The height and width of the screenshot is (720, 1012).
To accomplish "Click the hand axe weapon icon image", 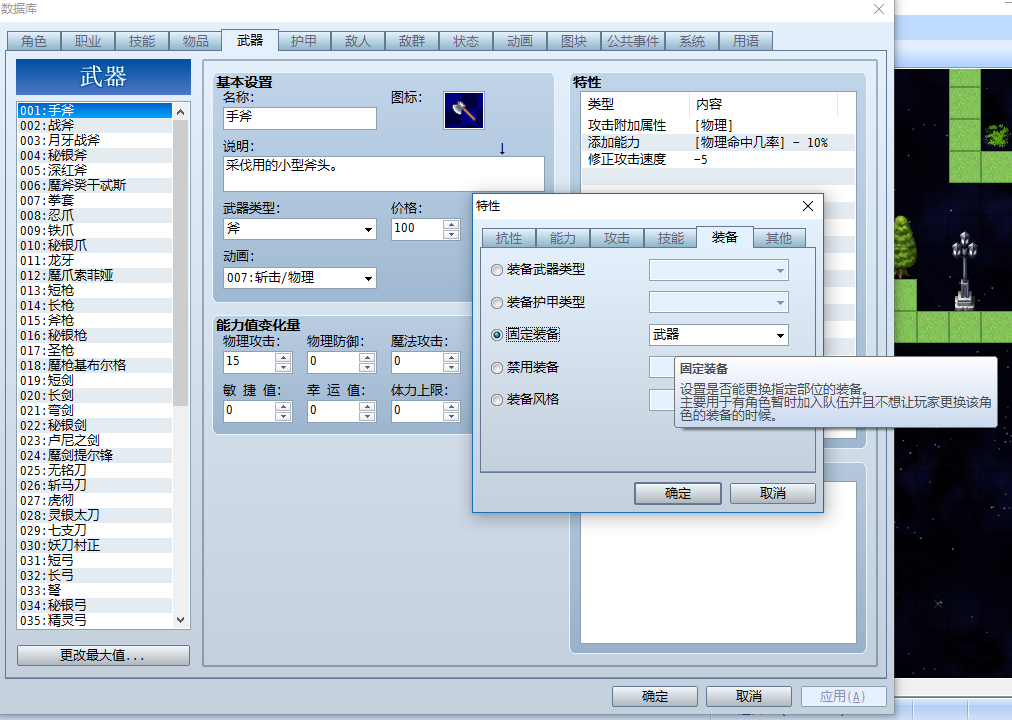I will point(463,110).
